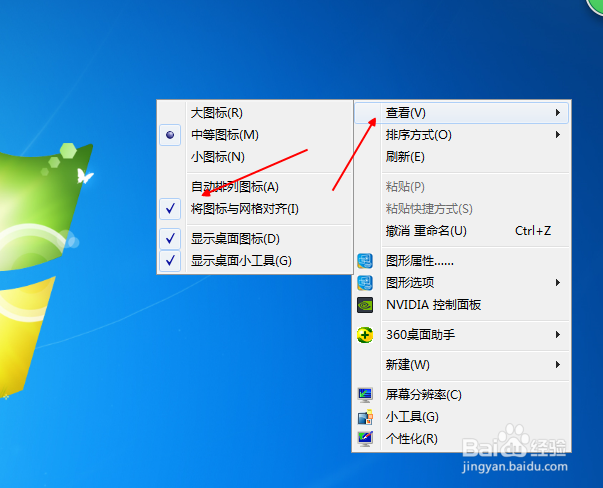Image resolution: width=603 pixels, height=488 pixels.
Task: Open the 查看(V) menu entry
Action: (461, 113)
